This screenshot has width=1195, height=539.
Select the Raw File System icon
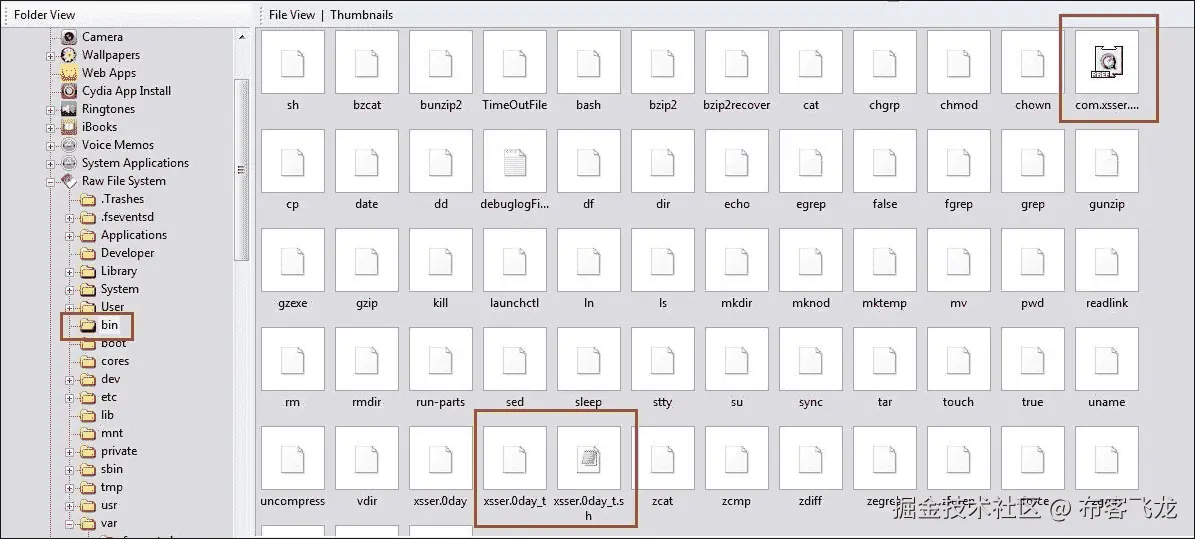coord(69,181)
